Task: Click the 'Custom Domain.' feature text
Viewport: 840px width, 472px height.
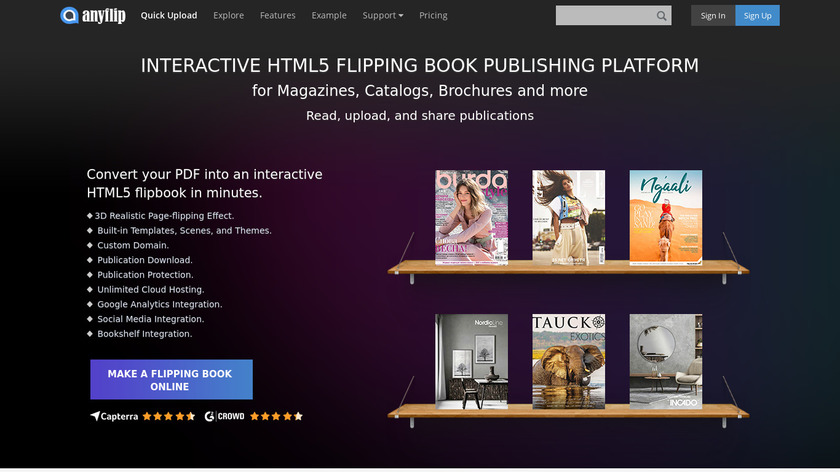Action: pyautogui.click(x=133, y=245)
